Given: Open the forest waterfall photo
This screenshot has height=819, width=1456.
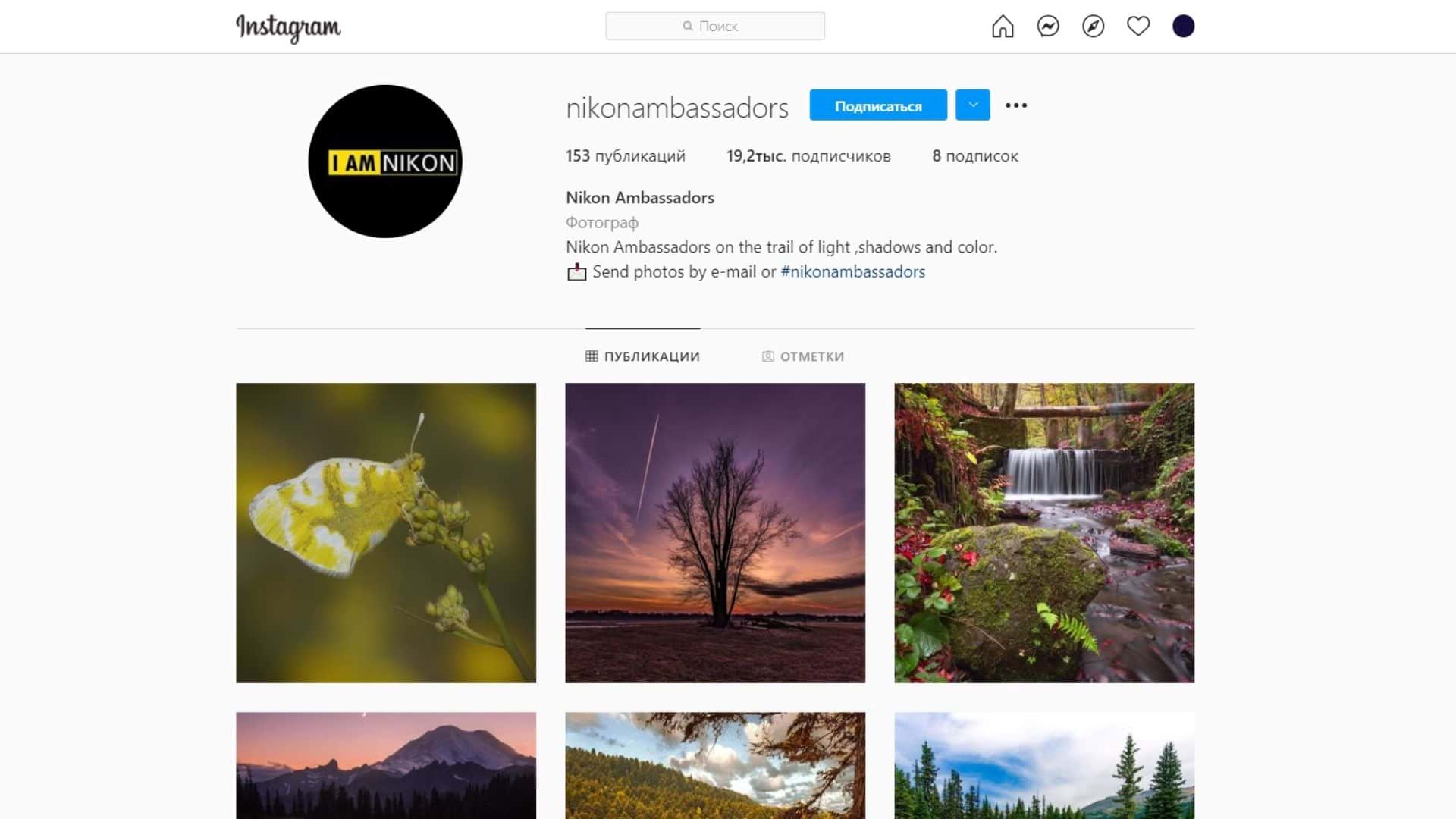Looking at the screenshot, I should tap(1044, 533).
